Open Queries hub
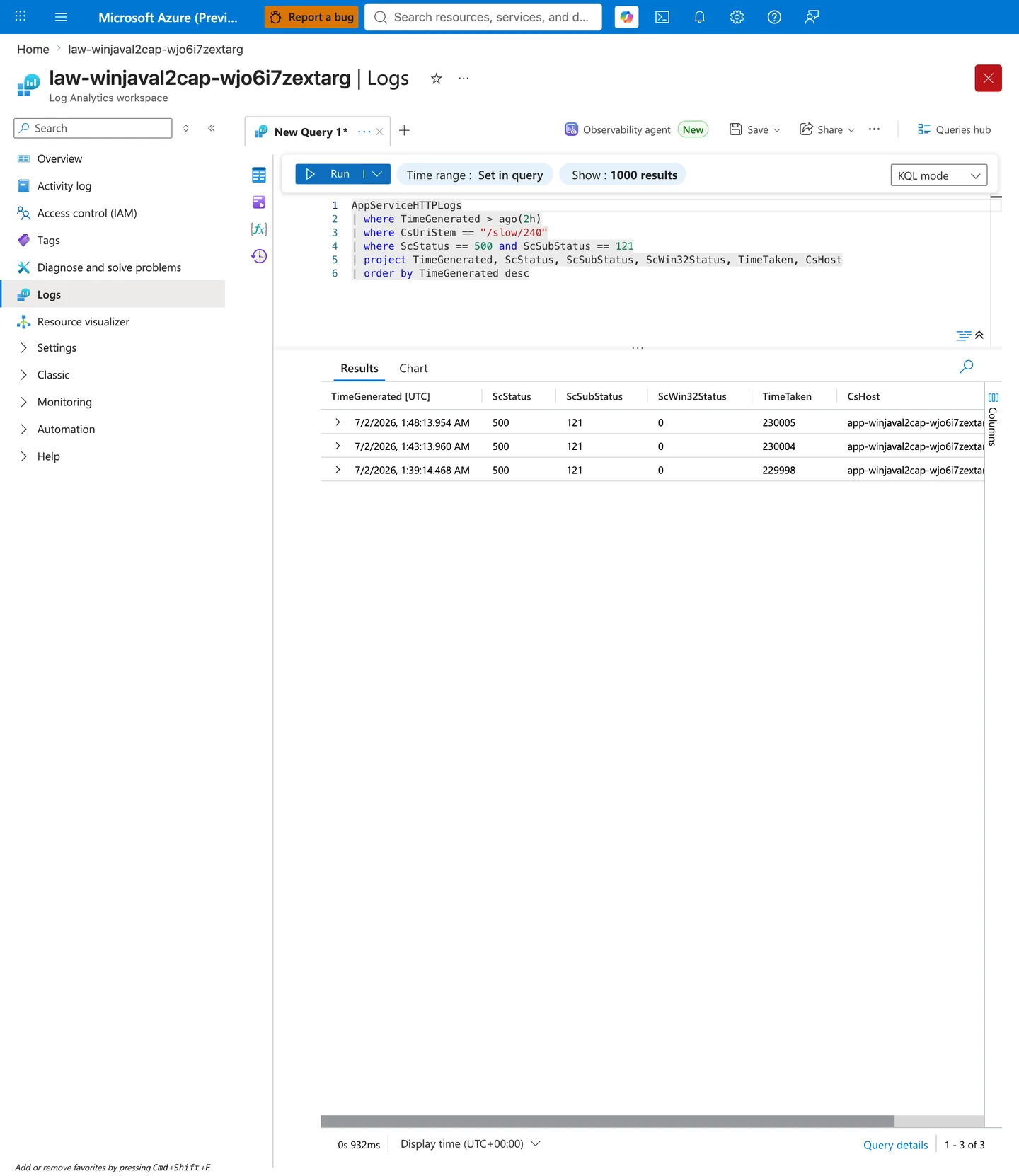Viewport: 1019px width, 1176px height. point(954,129)
